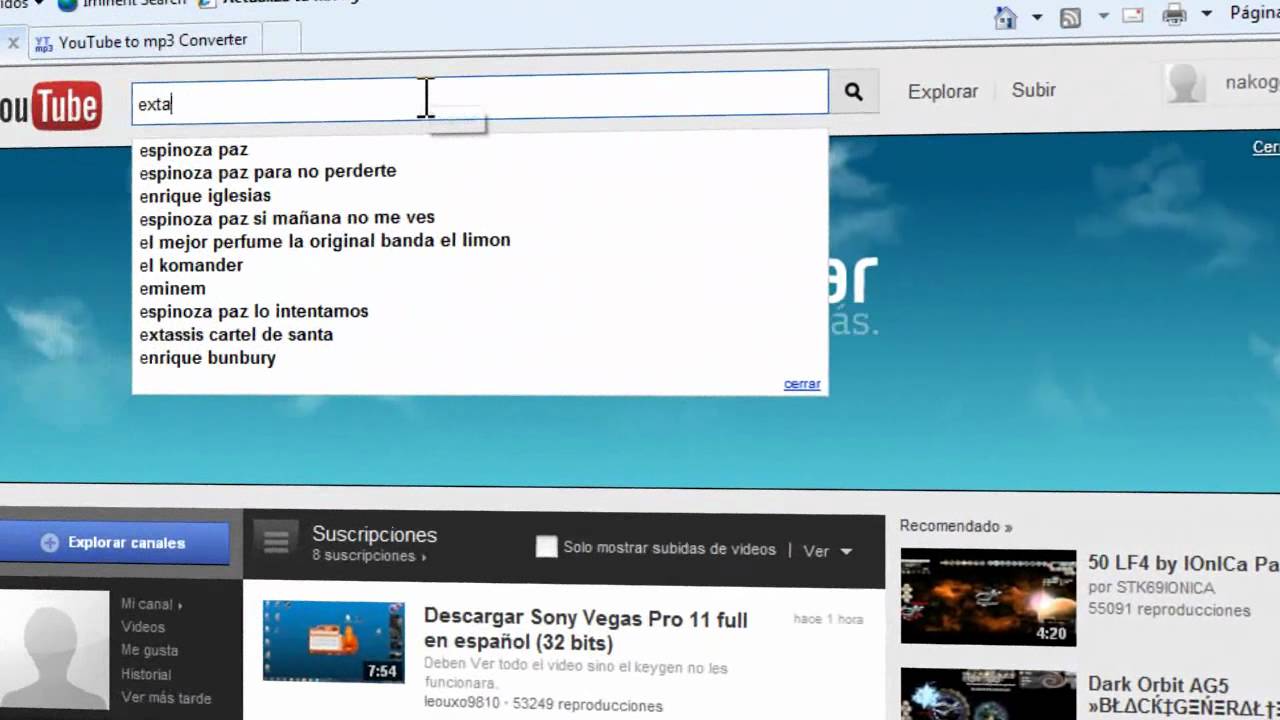Click the YouTube to mp3 Converter tab favicon
Viewport: 1280px width, 720px height.
(43, 43)
